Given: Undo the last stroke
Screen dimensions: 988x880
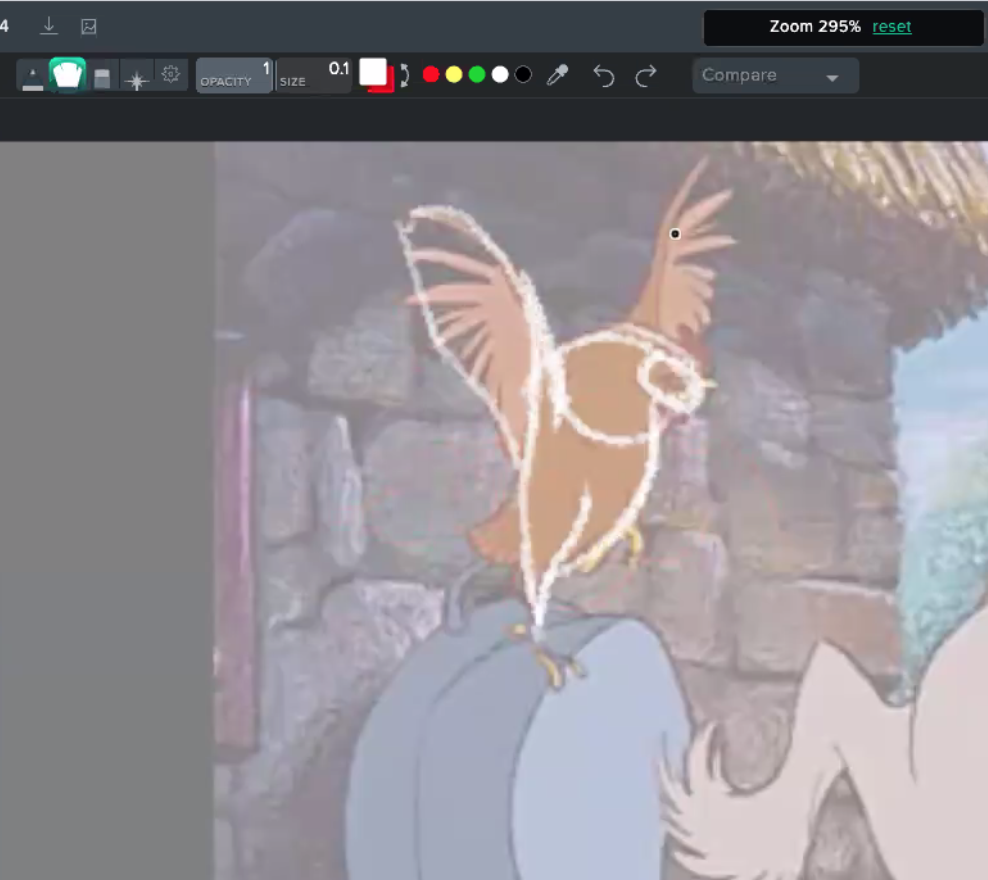Looking at the screenshot, I should [x=604, y=76].
